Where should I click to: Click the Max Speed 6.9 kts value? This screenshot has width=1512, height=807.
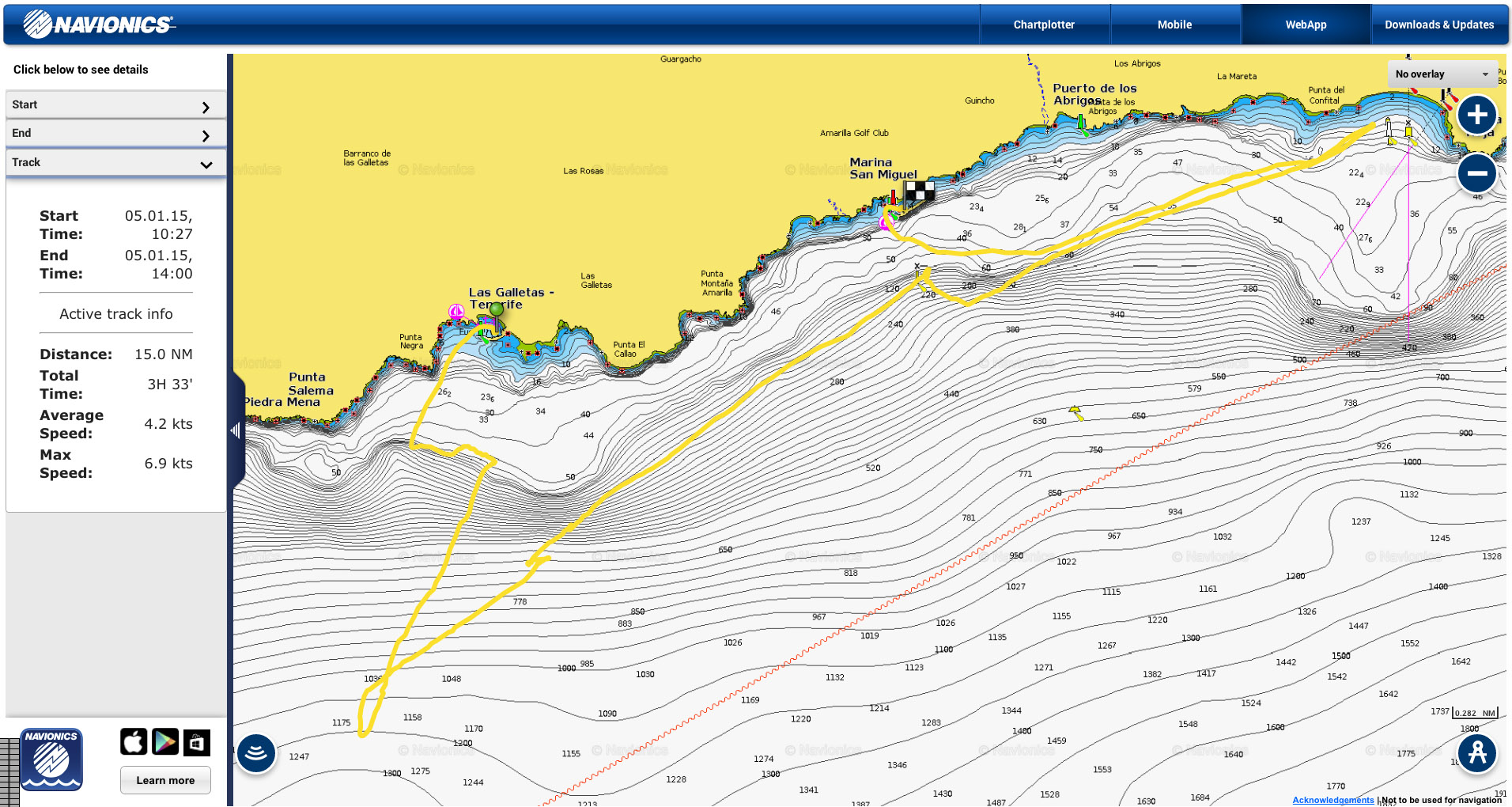(x=168, y=464)
